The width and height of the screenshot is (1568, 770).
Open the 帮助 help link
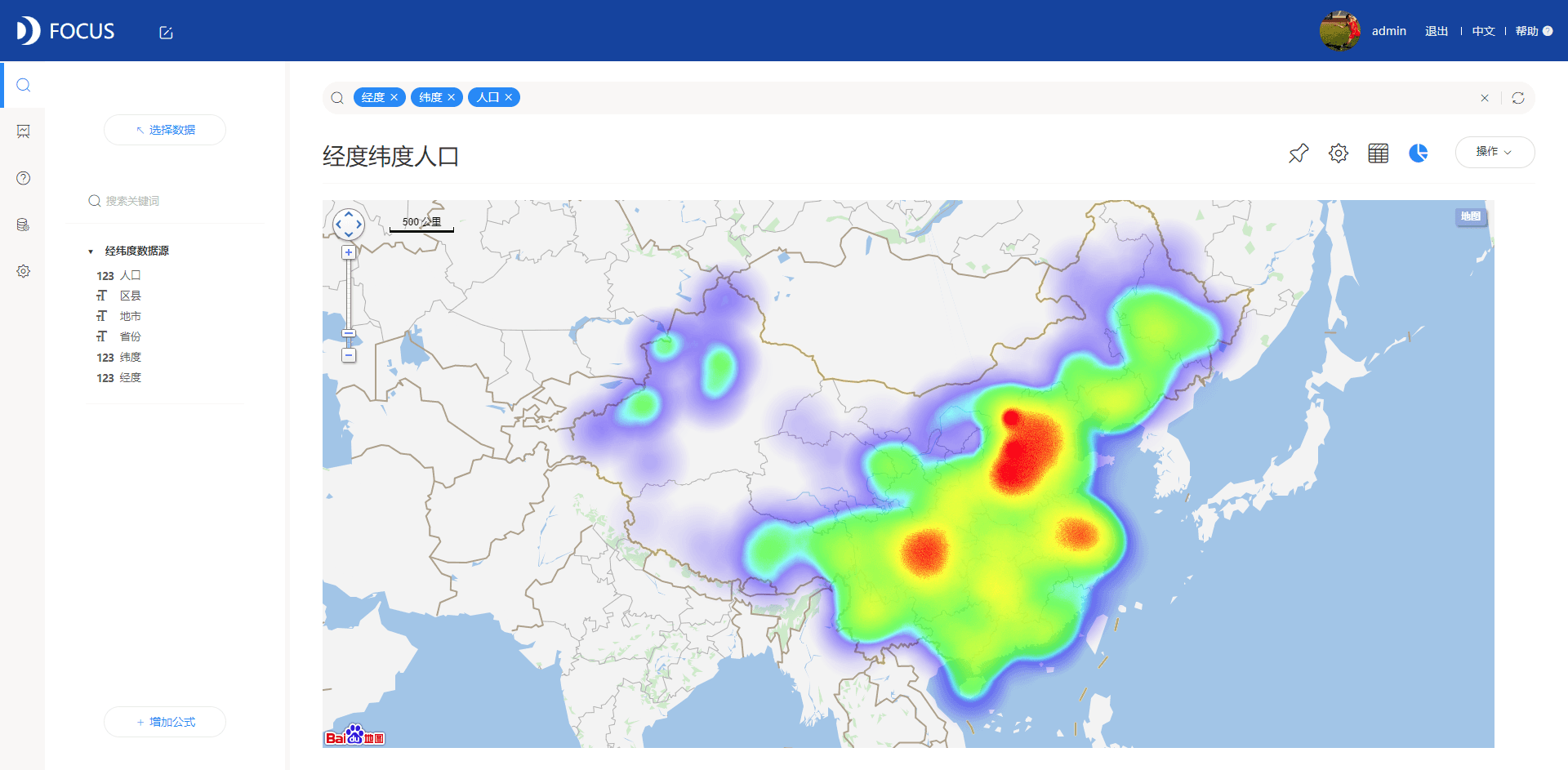[1534, 31]
